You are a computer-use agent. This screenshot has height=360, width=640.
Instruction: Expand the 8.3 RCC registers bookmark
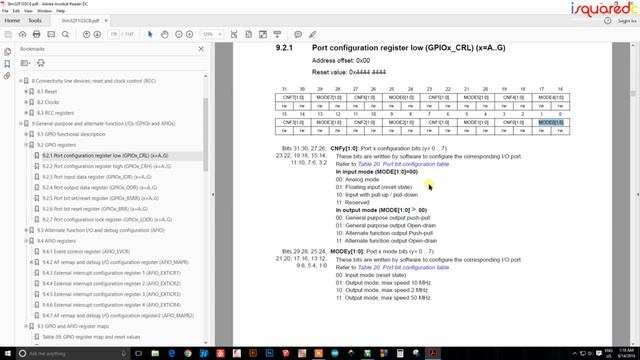click(x=26, y=113)
